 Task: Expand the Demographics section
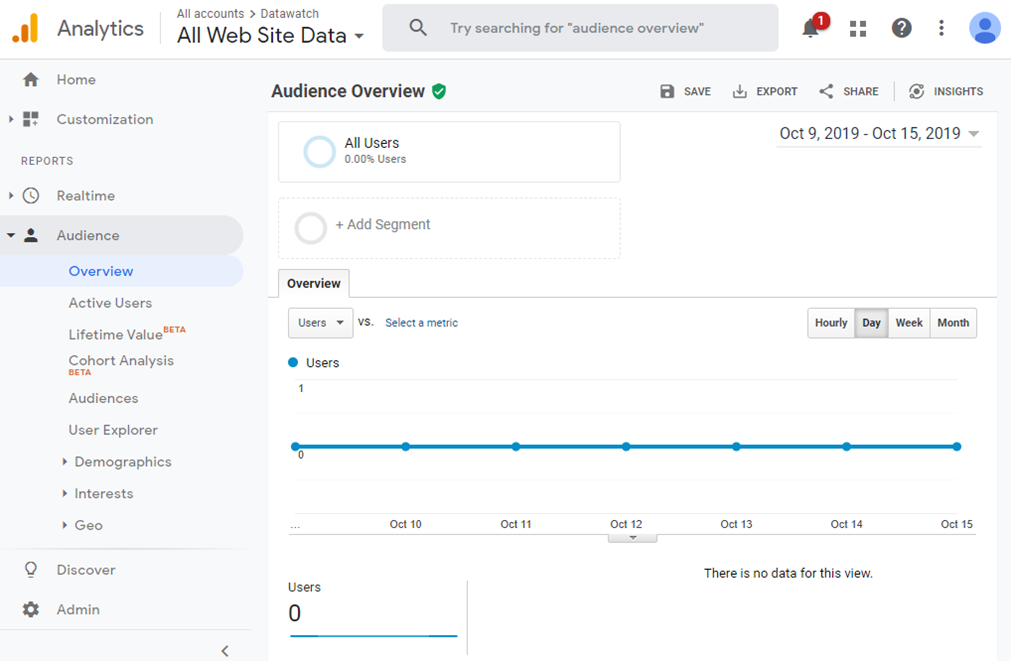(x=122, y=462)
